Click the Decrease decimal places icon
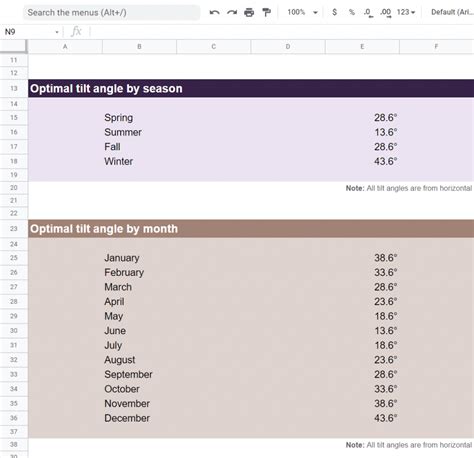 [x=368, y=13]
